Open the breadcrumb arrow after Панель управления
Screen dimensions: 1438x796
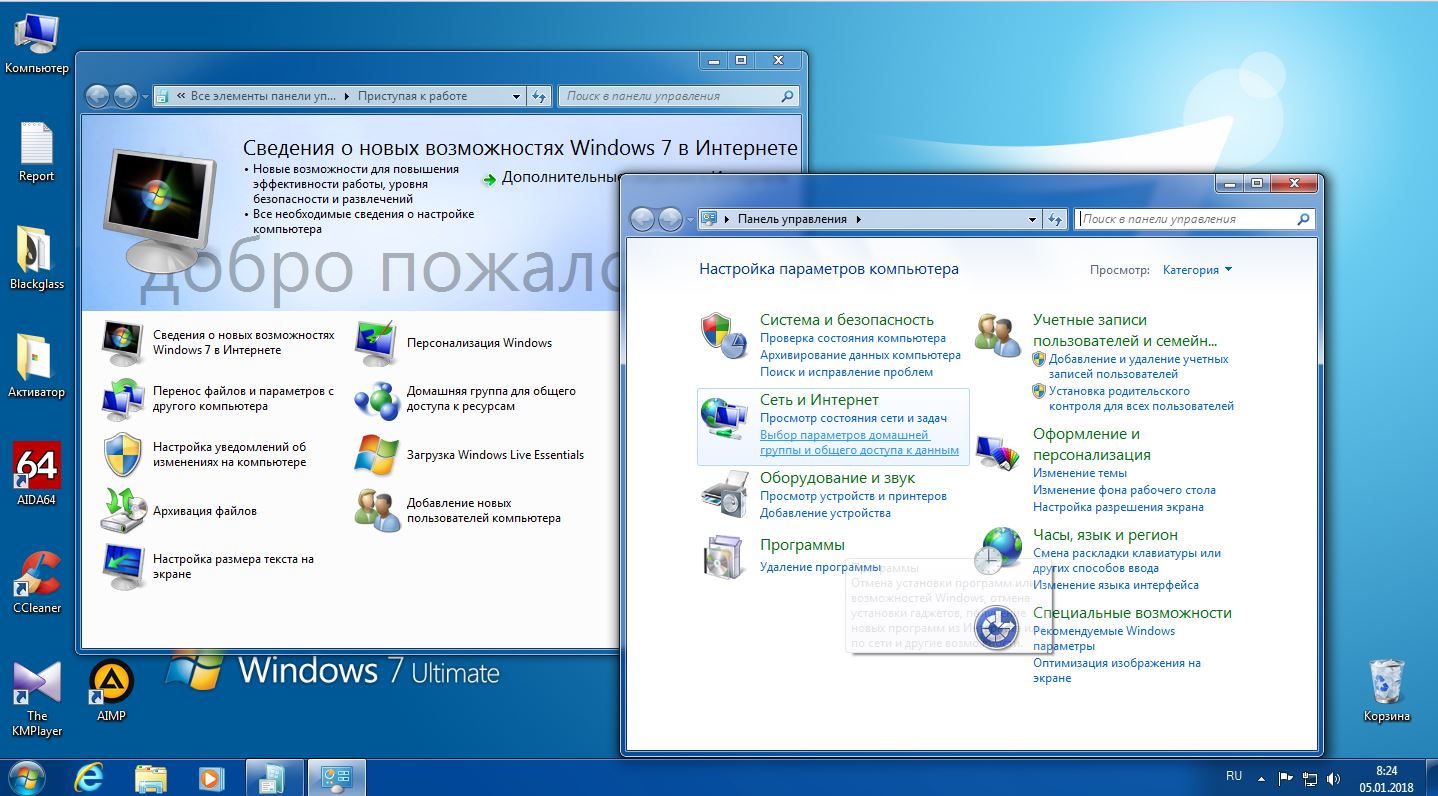[859, 219]
